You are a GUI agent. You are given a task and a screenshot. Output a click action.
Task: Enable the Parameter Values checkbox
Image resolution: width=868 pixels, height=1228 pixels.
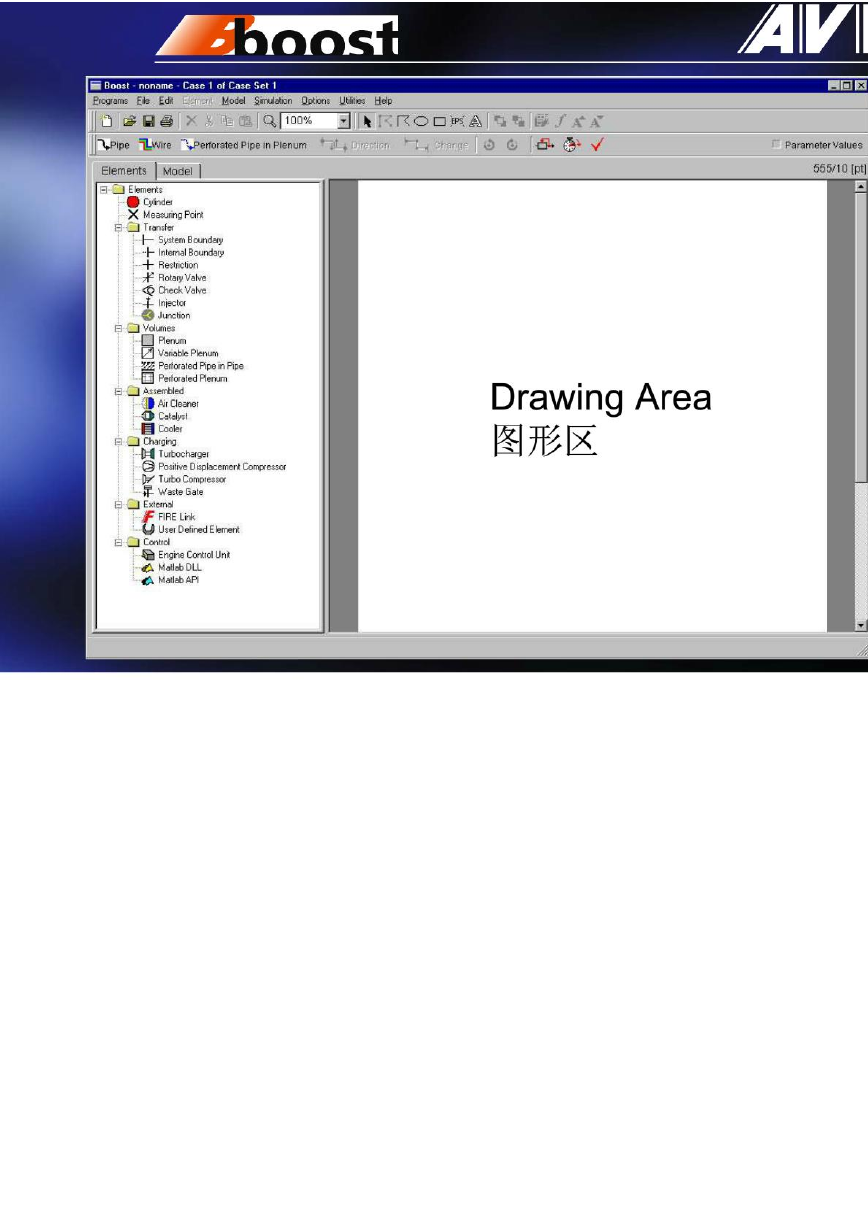[776, 145]
